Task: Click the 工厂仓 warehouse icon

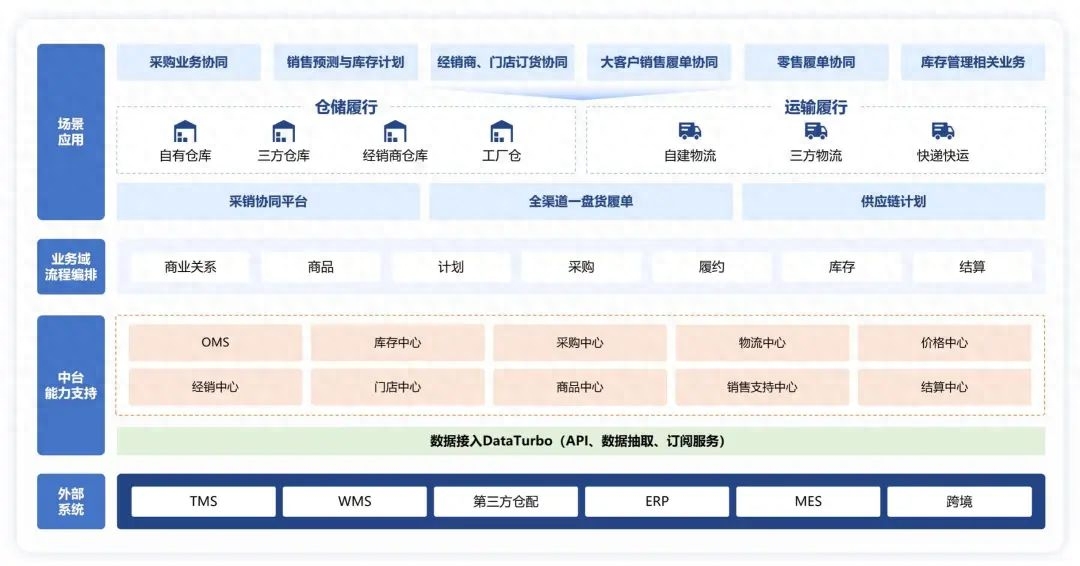Action: click(x=501, y=132)
